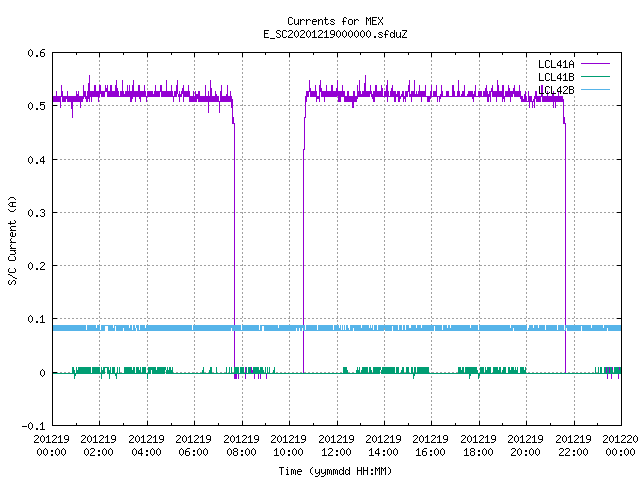Click the x-axis tick 201219 02:00

coord(98,445)
